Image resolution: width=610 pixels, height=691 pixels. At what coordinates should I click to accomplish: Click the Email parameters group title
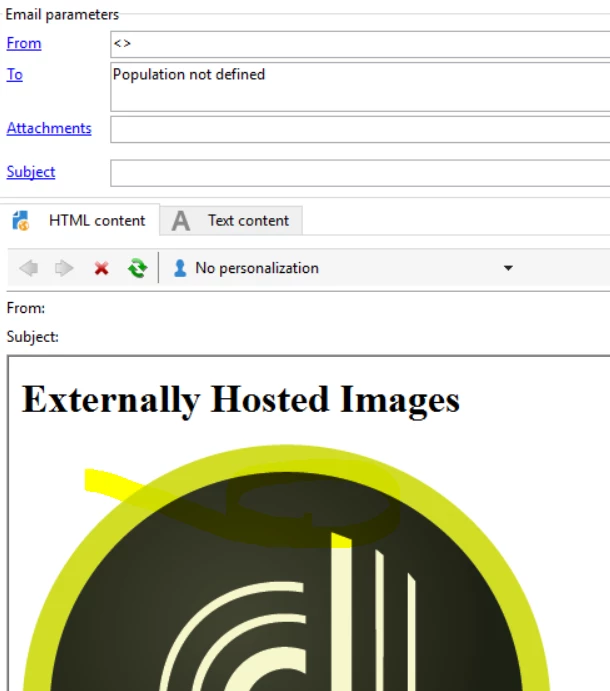62,15
